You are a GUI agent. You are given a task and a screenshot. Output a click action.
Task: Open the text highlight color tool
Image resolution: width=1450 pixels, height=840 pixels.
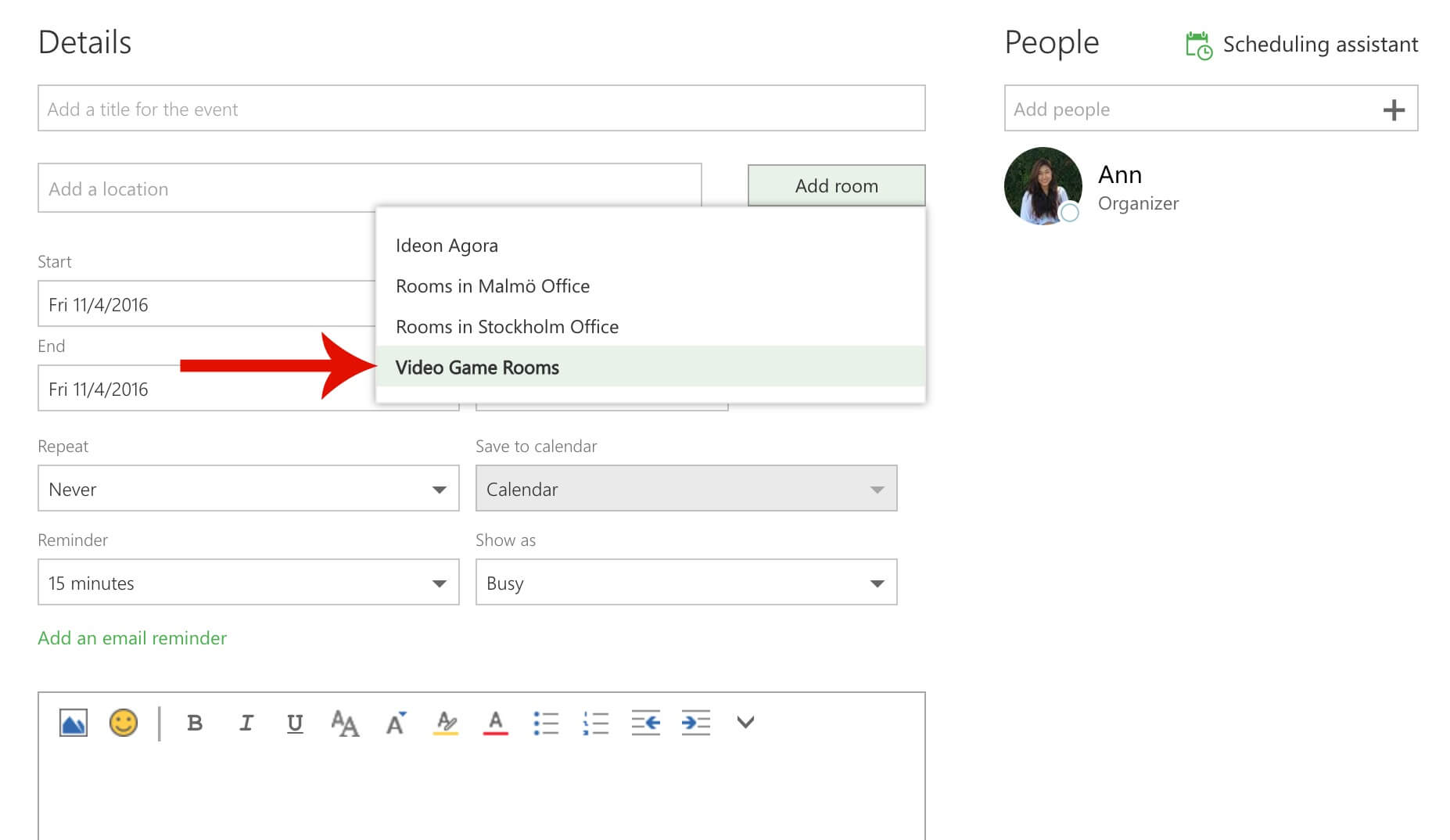click(445, 723)
